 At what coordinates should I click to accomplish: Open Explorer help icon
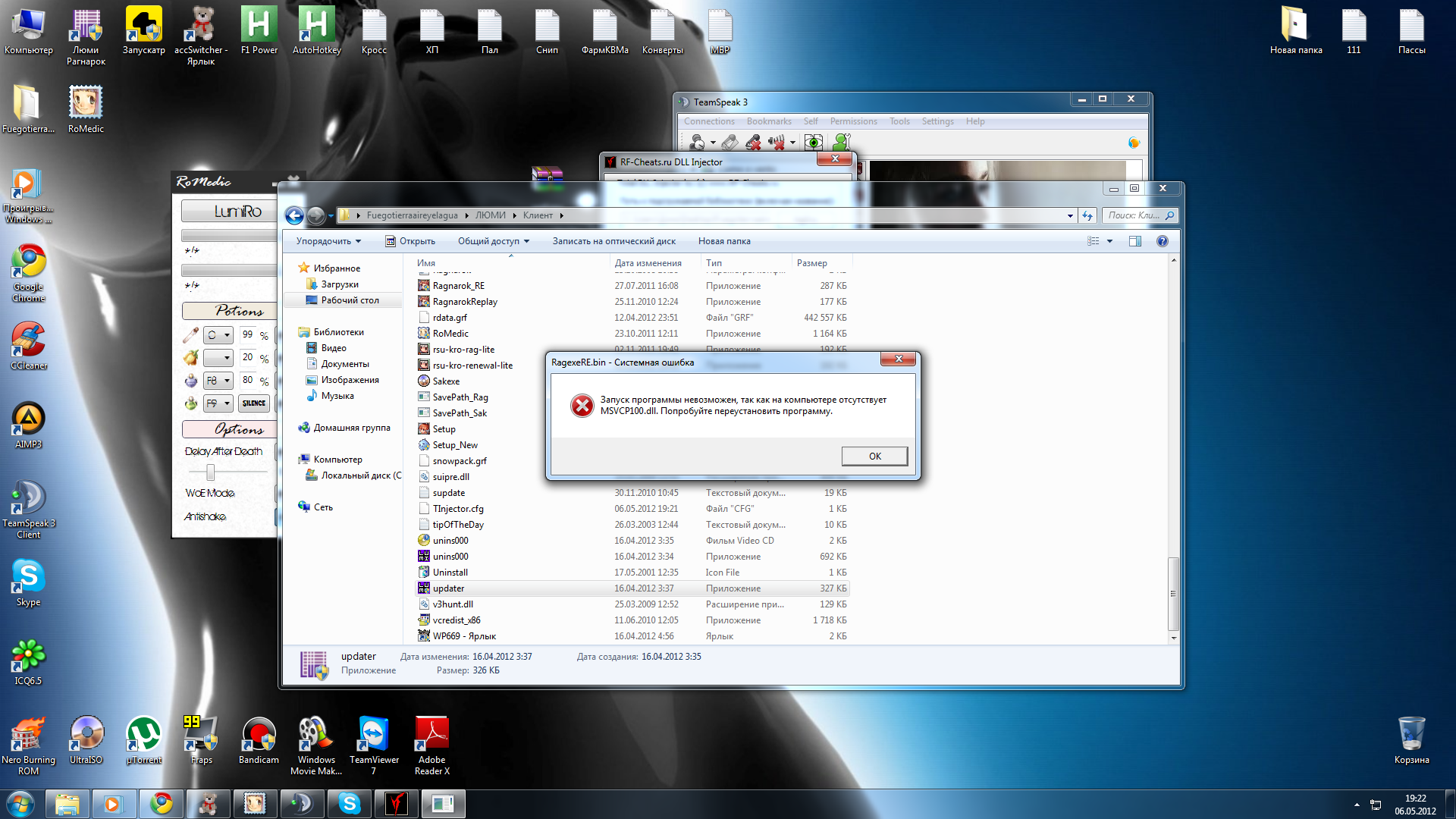(x=1163, y=241)
